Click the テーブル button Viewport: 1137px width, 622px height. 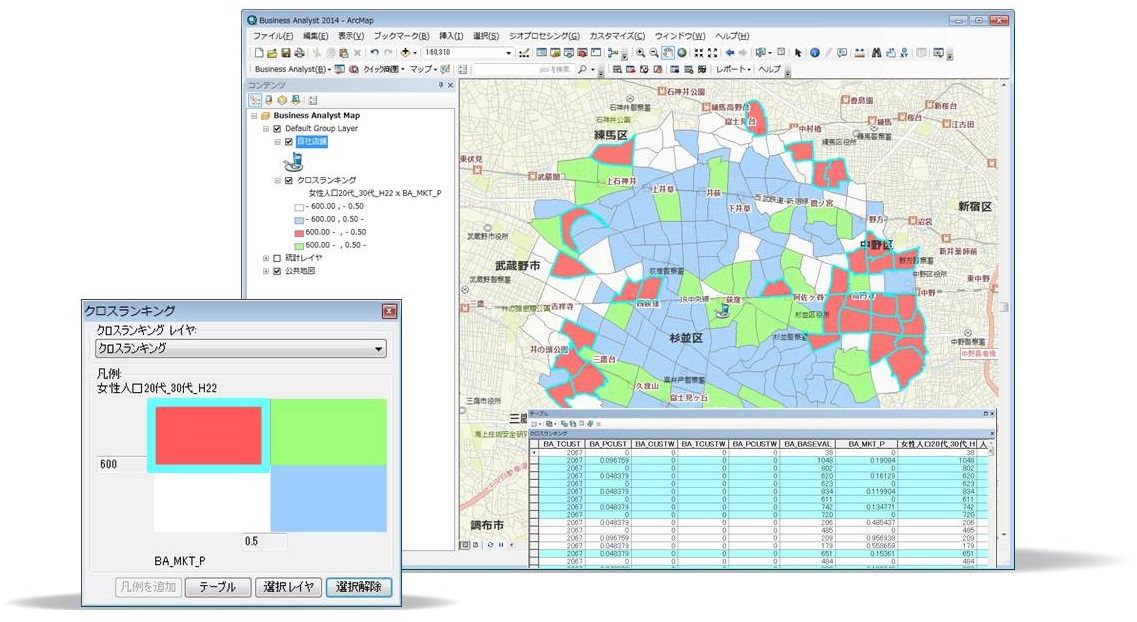click(x=218, y=587)
